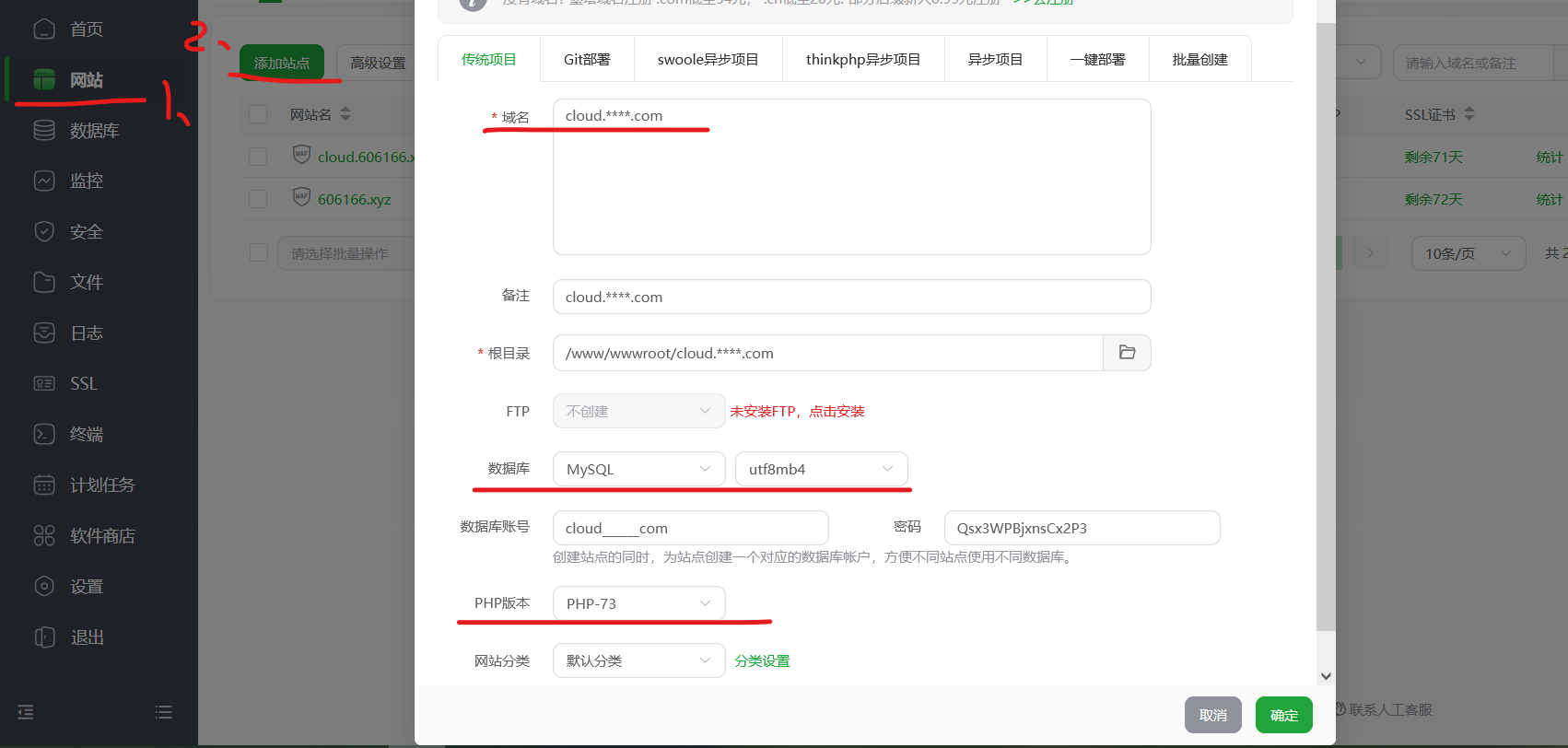Image resolution: width=1568 pixels, height=748 pixels.
Task: Tick the checkbox for 606166.xyz site row
Action: 258,199
